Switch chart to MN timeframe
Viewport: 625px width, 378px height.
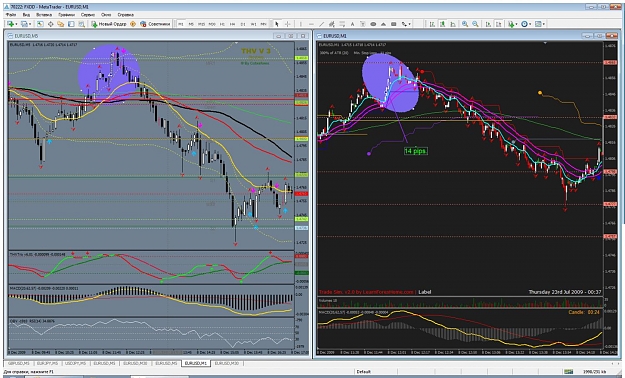pos(263,24)
